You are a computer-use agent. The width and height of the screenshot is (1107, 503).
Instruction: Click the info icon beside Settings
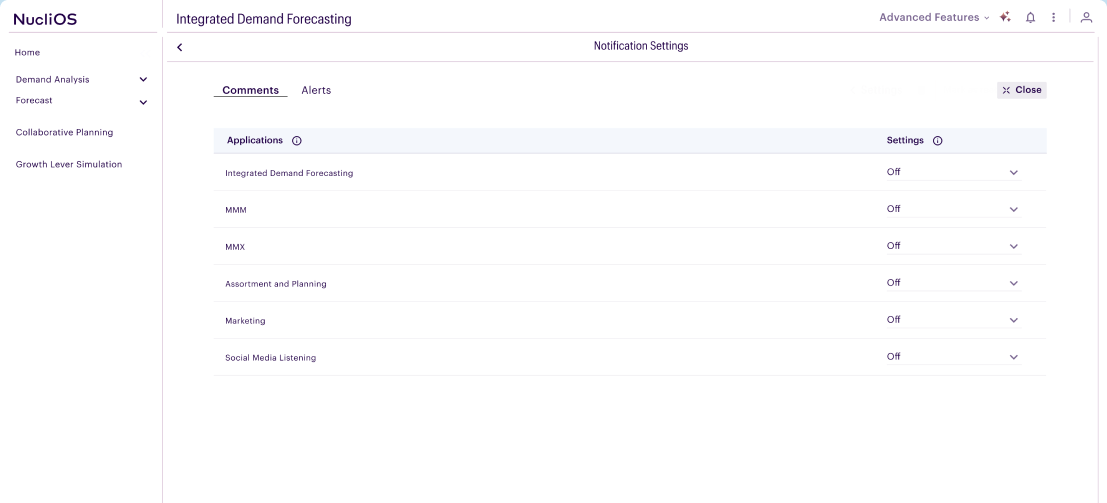tap(938, 141)
